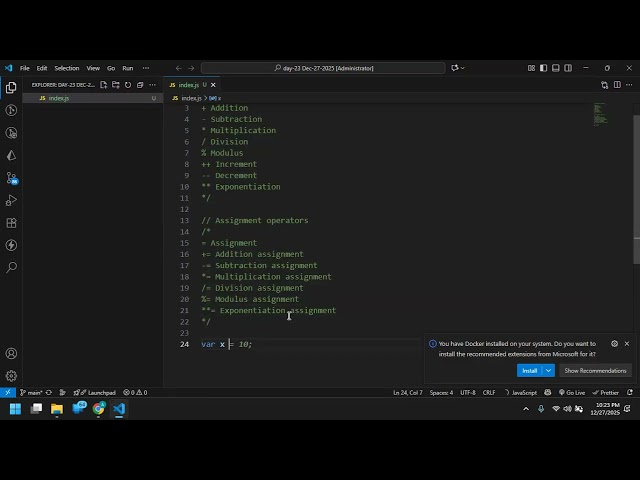Open Install button dropdown arrow

click(x=549, y=371)
